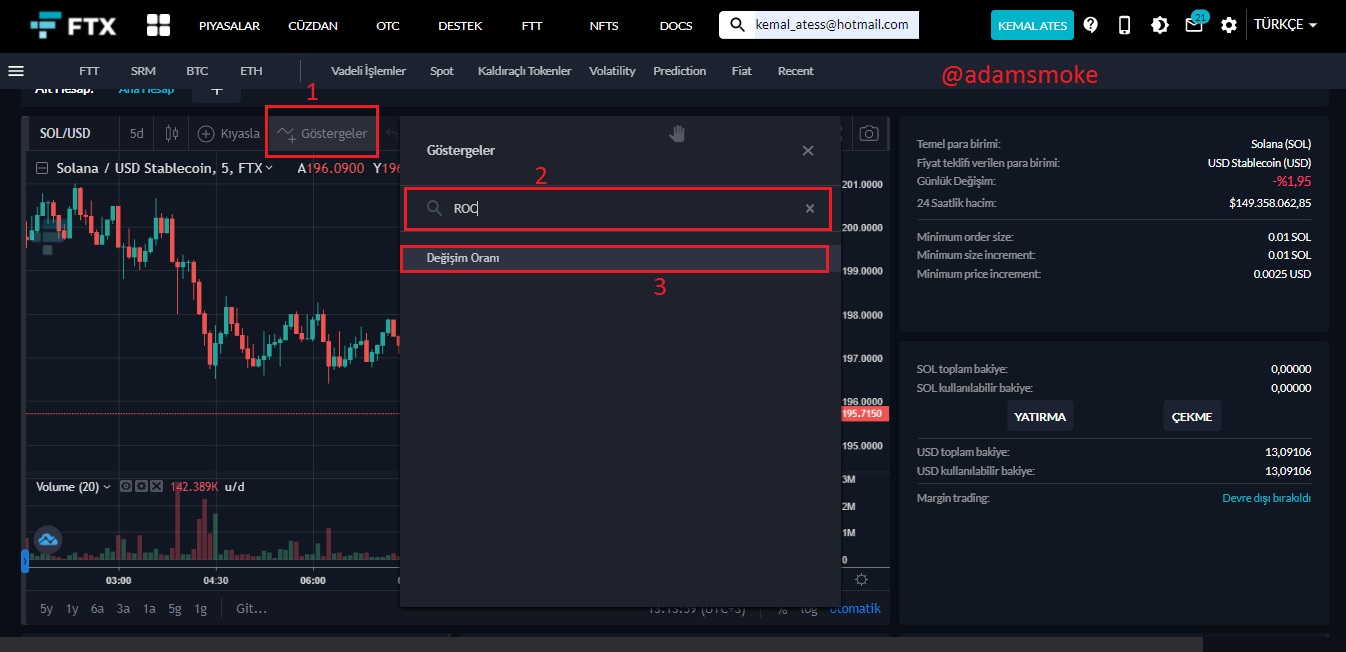1346x652 pixels.
Task: Set chart range to 1a
Action: (149, 608)
